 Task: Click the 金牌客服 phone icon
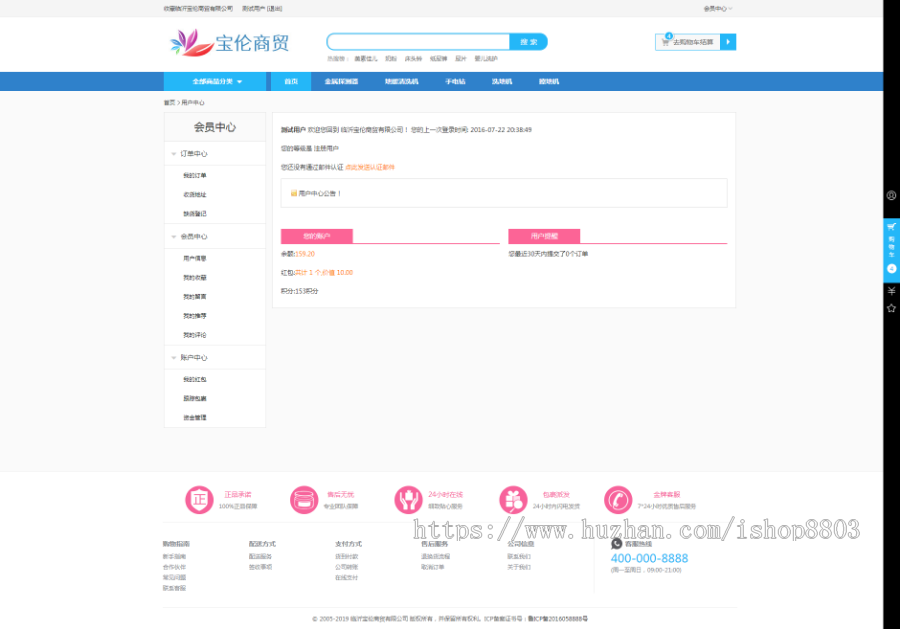coord(618,499)
